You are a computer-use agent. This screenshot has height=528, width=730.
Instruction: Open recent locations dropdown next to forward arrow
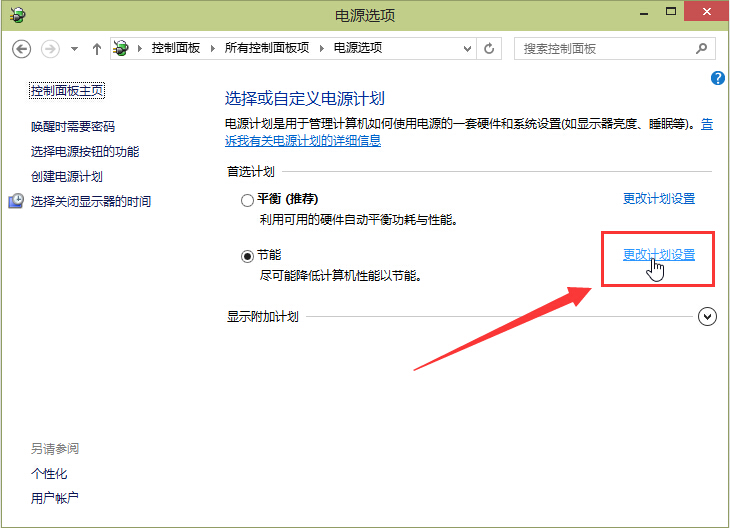click(73, 48)
